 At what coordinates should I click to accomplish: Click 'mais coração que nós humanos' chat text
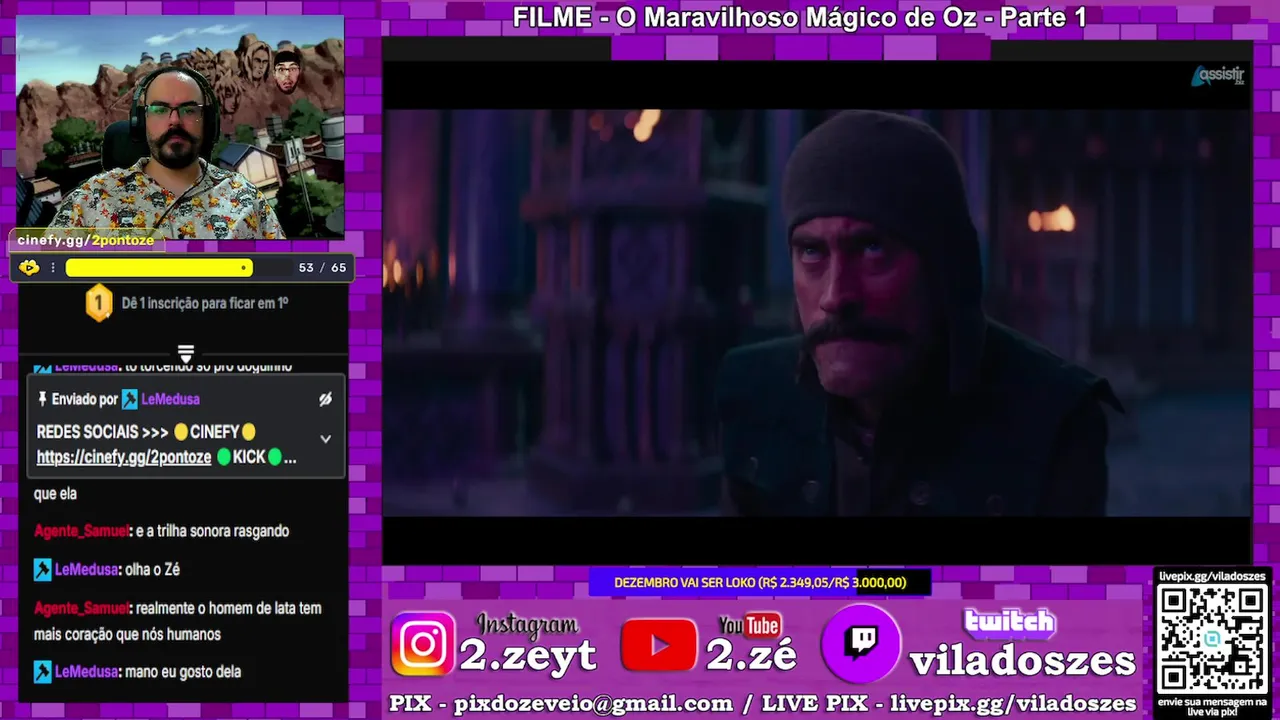(x=127, y=634)
